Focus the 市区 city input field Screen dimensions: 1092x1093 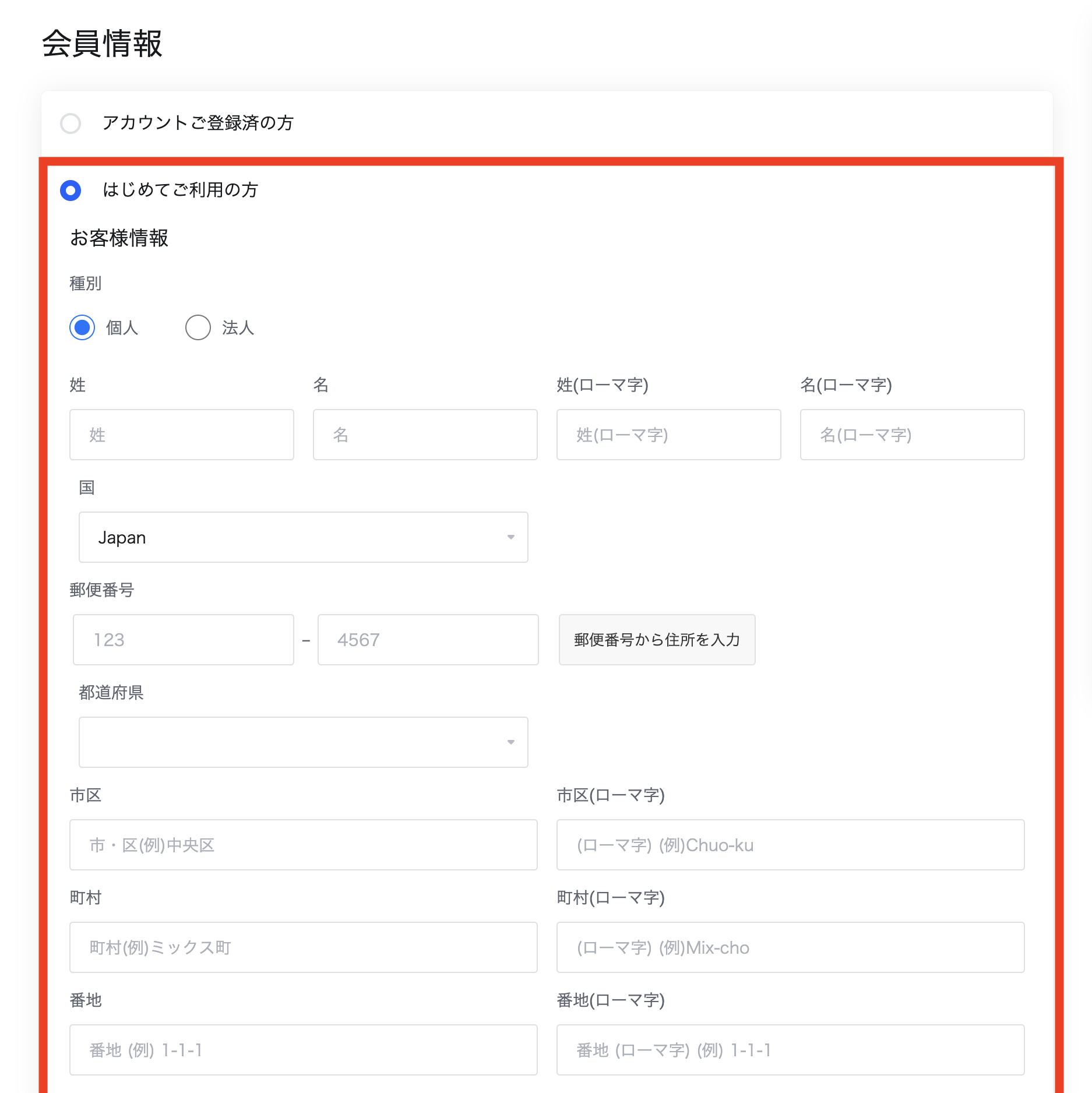pyautogui.click(x=303, y=845)
